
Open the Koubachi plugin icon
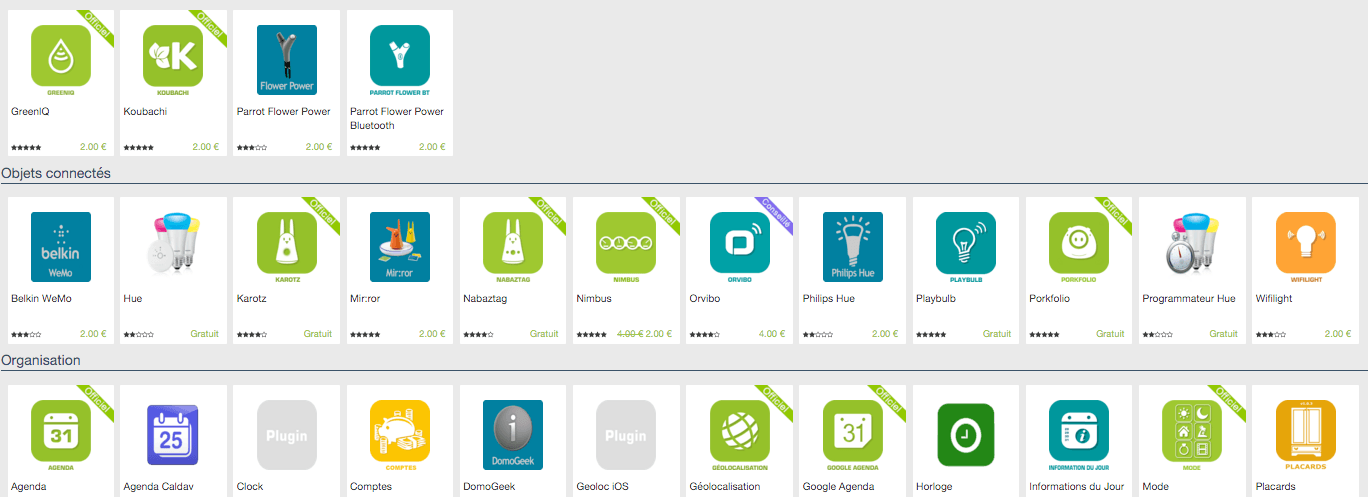pos(174,60)
